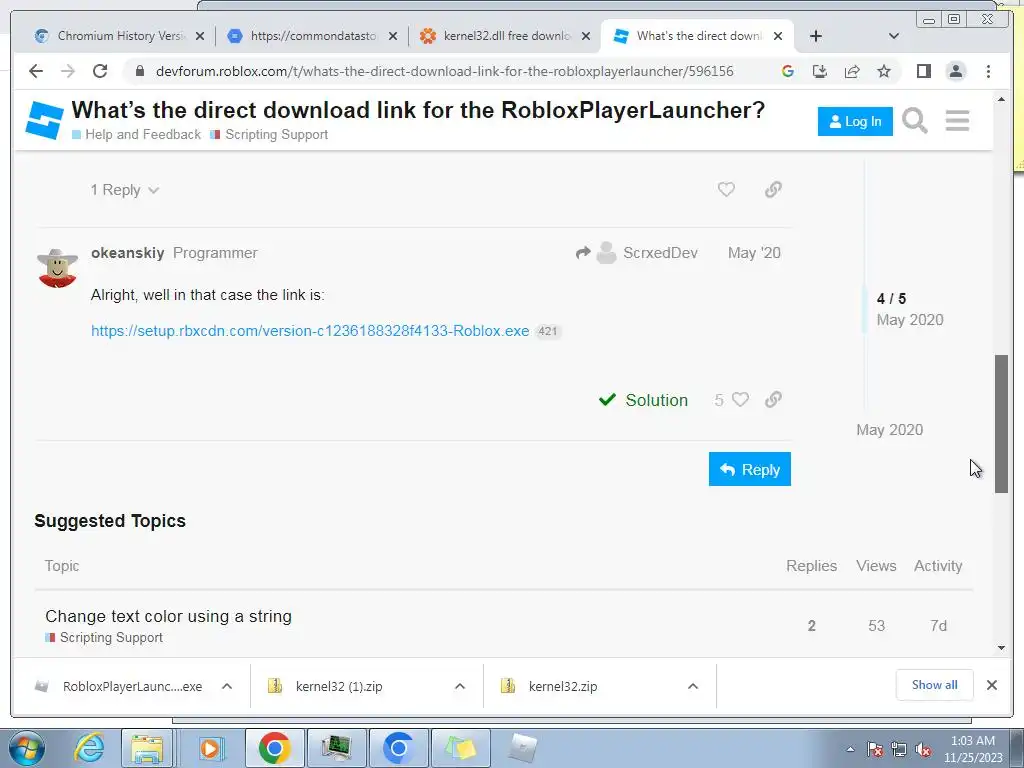Switch to Chromium History Versions tab

118,36
